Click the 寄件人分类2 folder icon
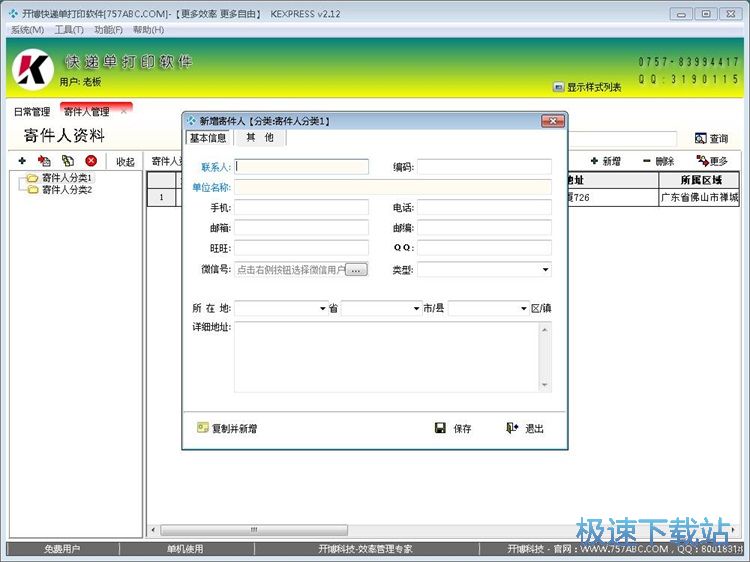Screen dimensions: 750x562 pos(32,190)
